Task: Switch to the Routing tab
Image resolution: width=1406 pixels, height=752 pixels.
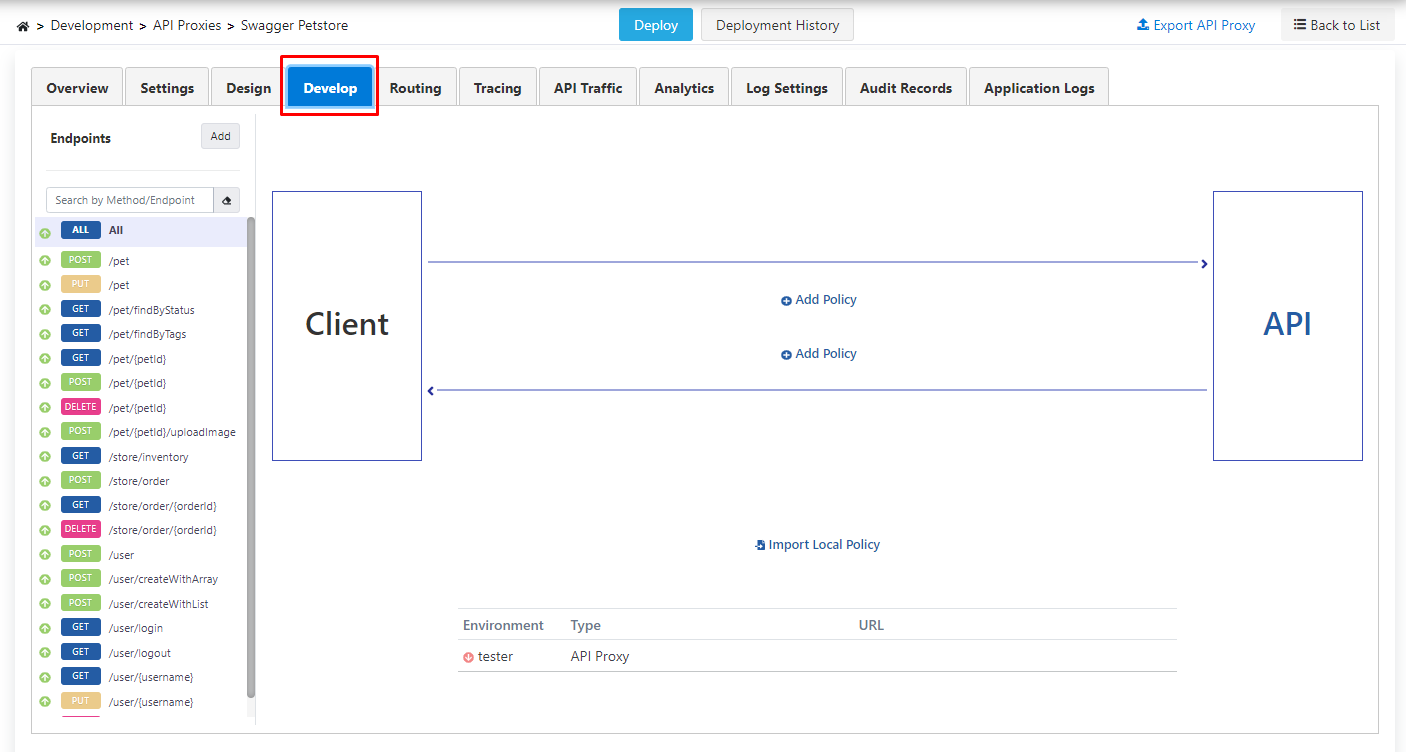Action: (x=415, y=88)
